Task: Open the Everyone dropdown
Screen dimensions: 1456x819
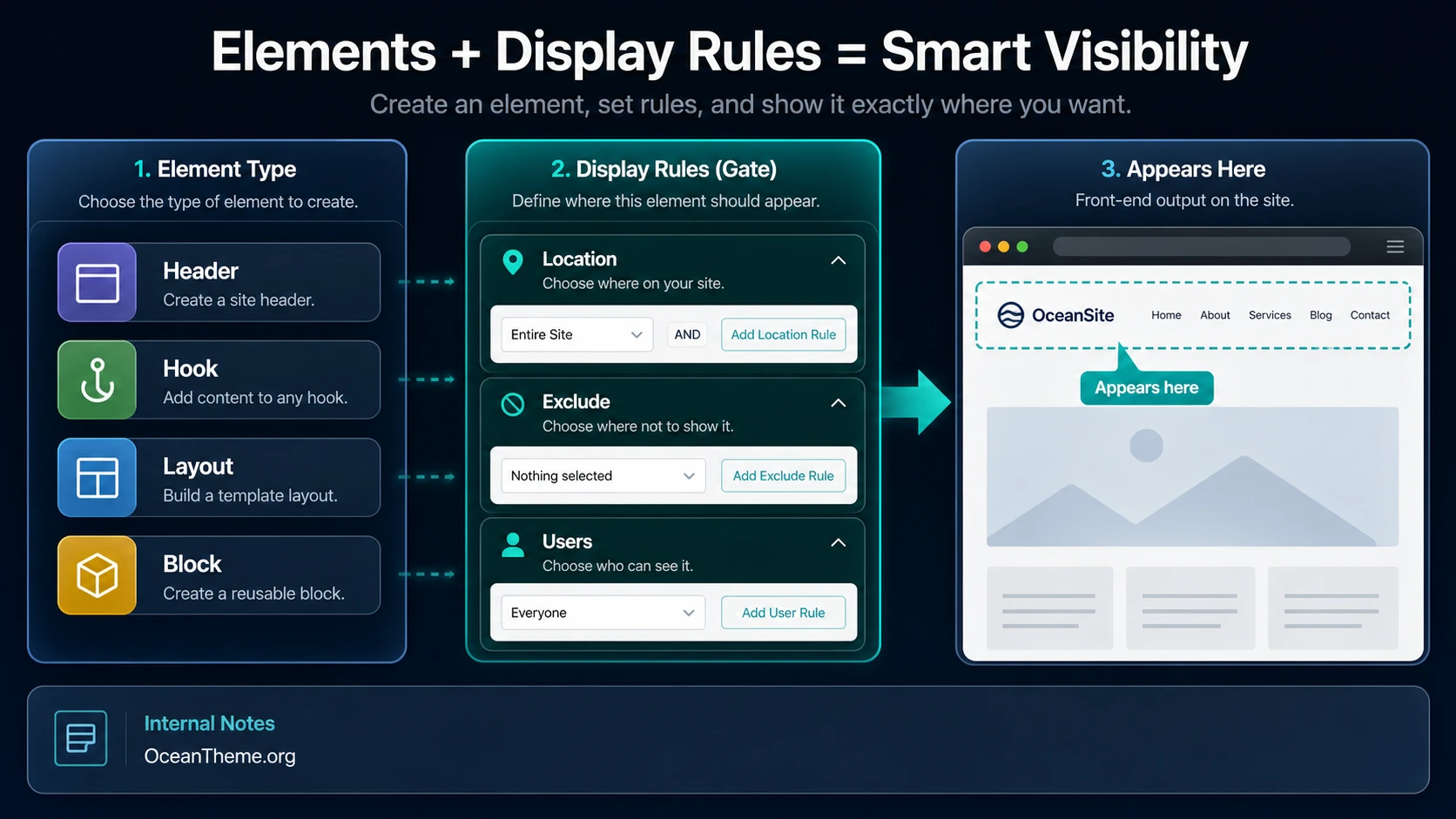Action: [603, 613]
